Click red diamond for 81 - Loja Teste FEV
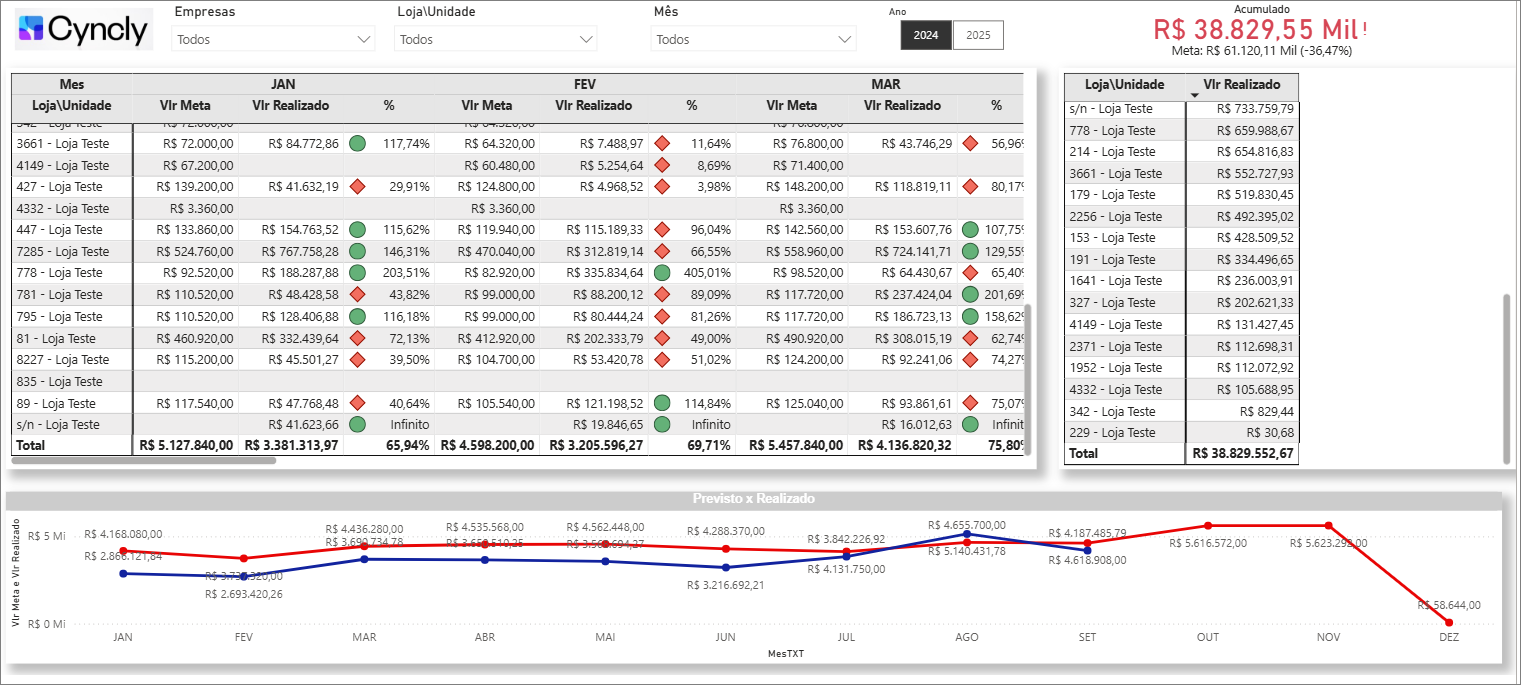The height and width of the screenshot is (685, 1521). tap(661, 338)
